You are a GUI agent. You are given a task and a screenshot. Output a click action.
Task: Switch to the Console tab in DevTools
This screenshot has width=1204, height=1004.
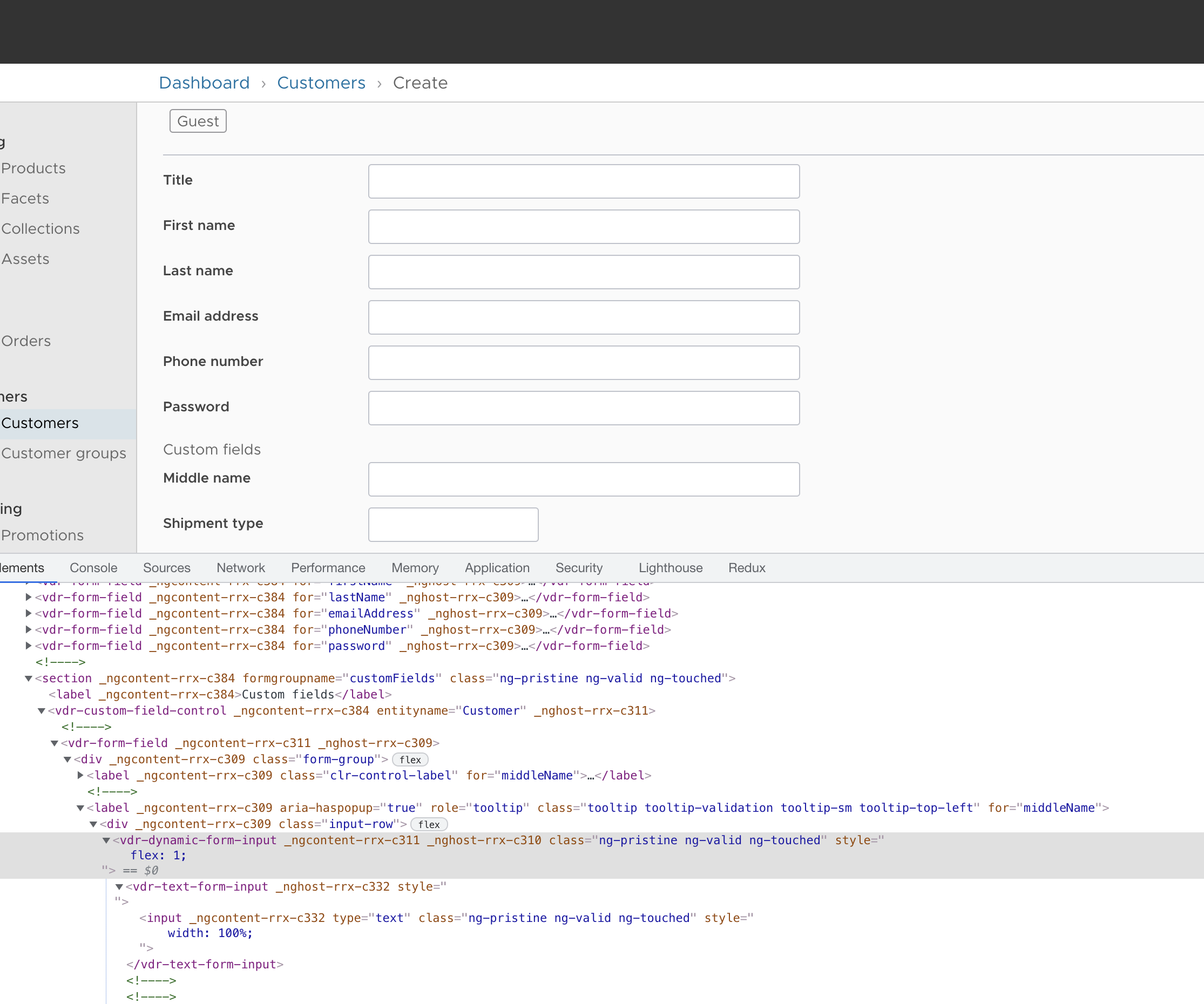[x=93, y=568]
